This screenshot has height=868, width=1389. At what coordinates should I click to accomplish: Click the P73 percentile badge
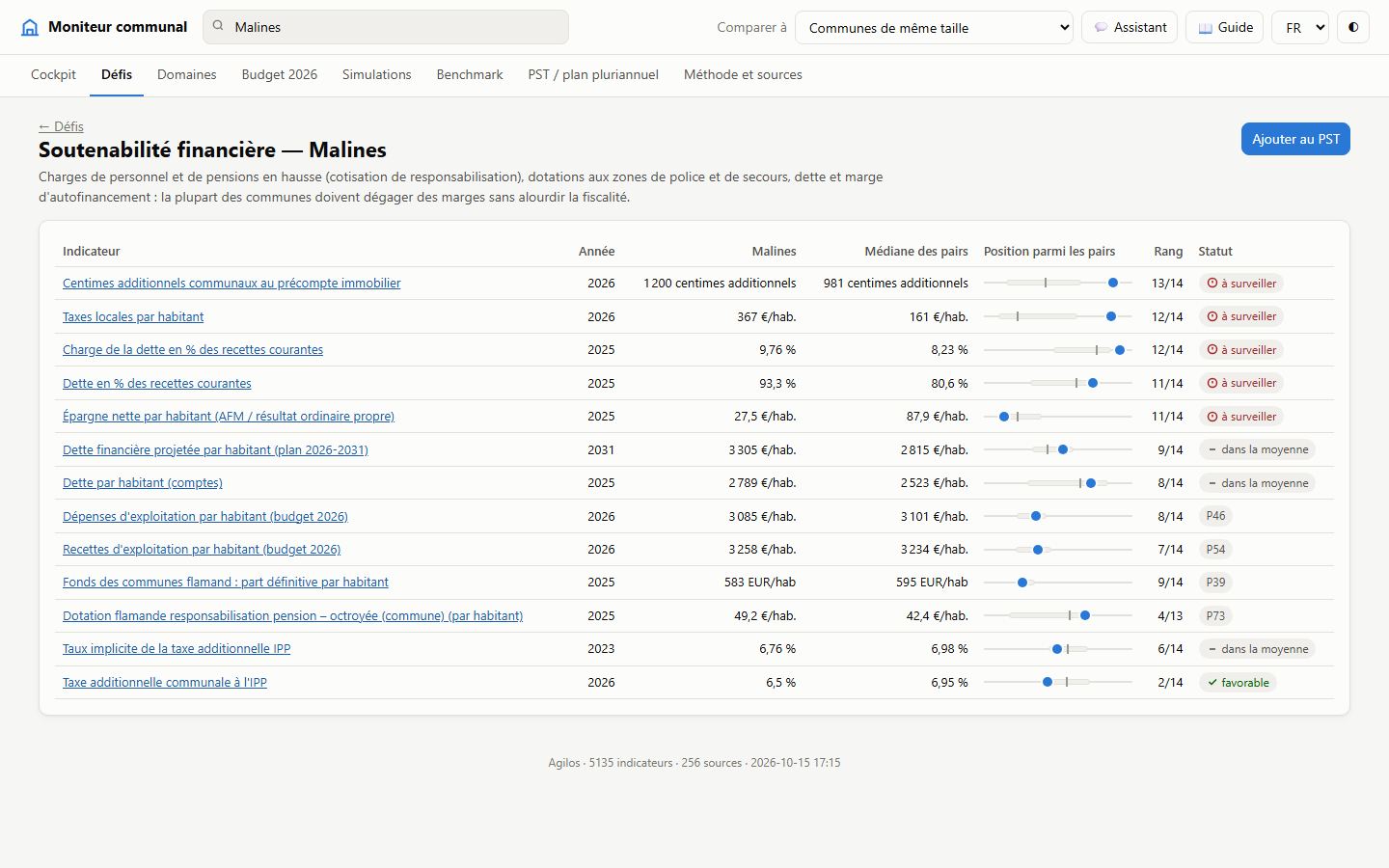(x=1215, y=615)
